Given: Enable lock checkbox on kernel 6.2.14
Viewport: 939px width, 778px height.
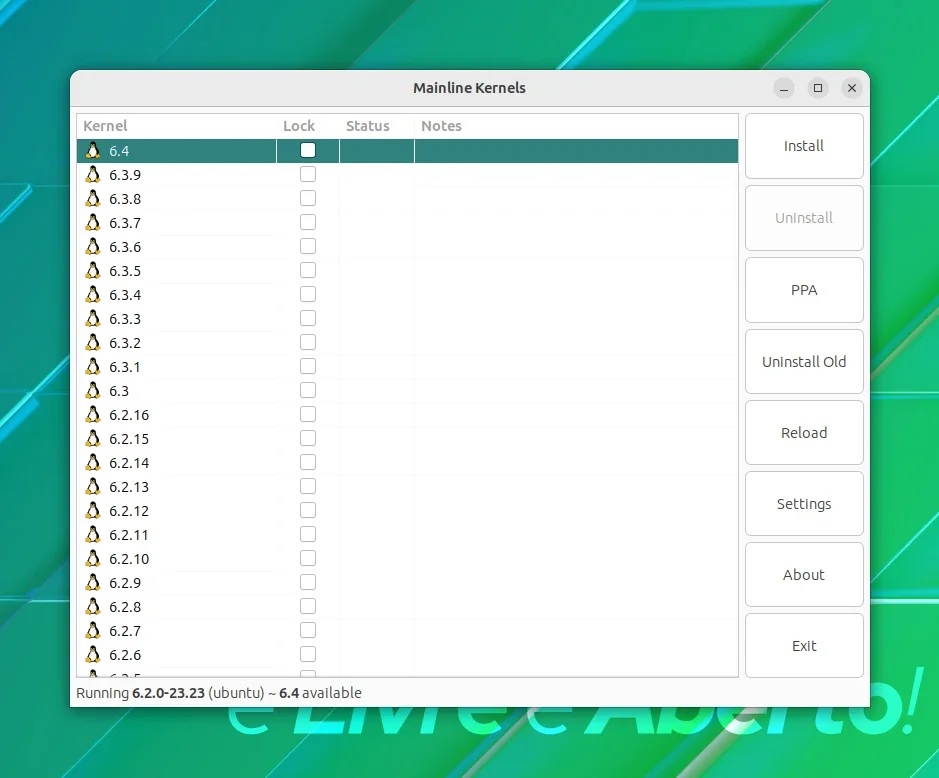Looking at the screenshot, I should click(308, 461).
